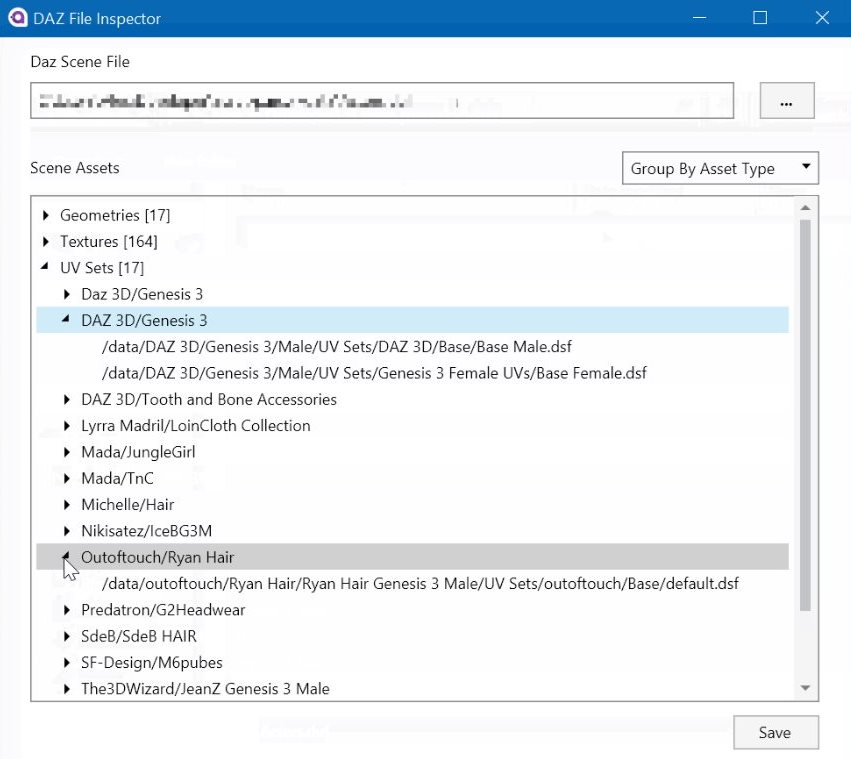Minimize the DAZ File Inspector window
Image resolution: width=851 pixels, height=759 pixels.
click(700, 18)
